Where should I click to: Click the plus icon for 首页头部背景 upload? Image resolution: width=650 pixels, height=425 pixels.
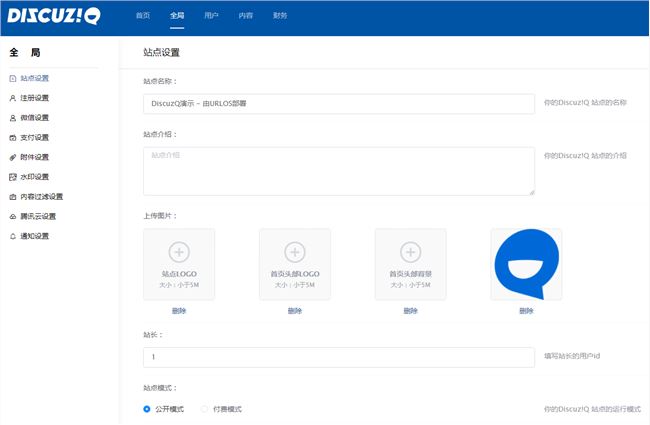click(410, 252)
